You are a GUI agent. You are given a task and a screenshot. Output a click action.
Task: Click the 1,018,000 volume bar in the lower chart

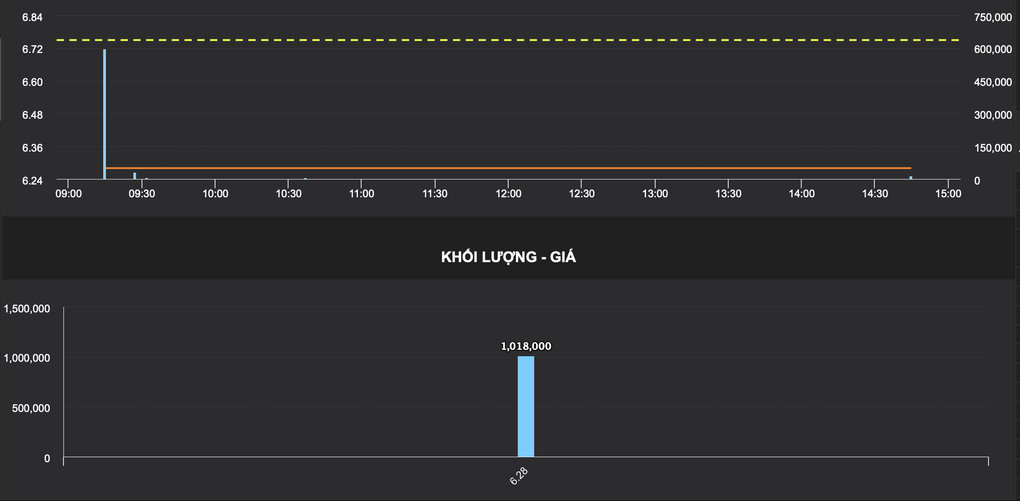[525, 407]
